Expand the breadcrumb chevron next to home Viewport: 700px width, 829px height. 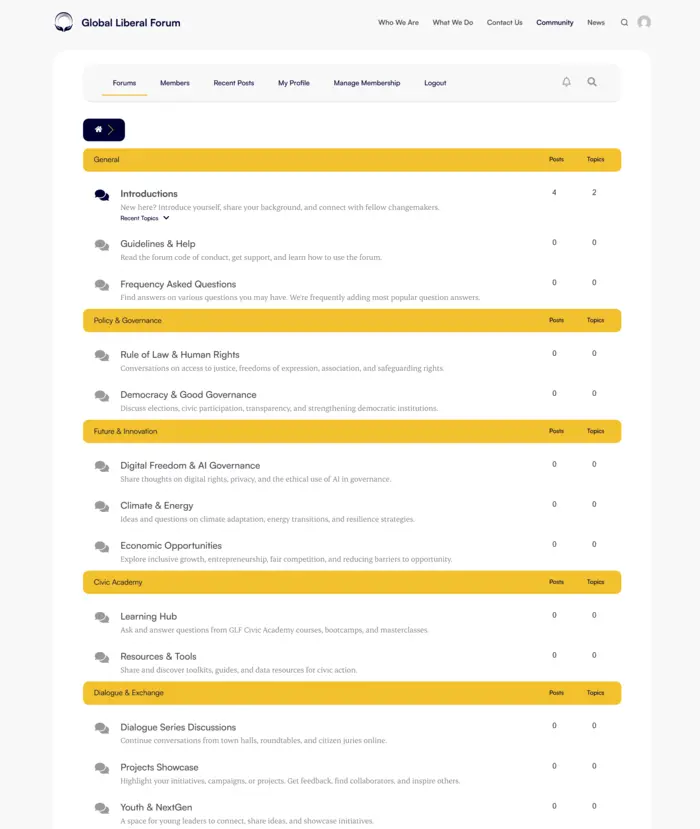(x=110, y=129)
